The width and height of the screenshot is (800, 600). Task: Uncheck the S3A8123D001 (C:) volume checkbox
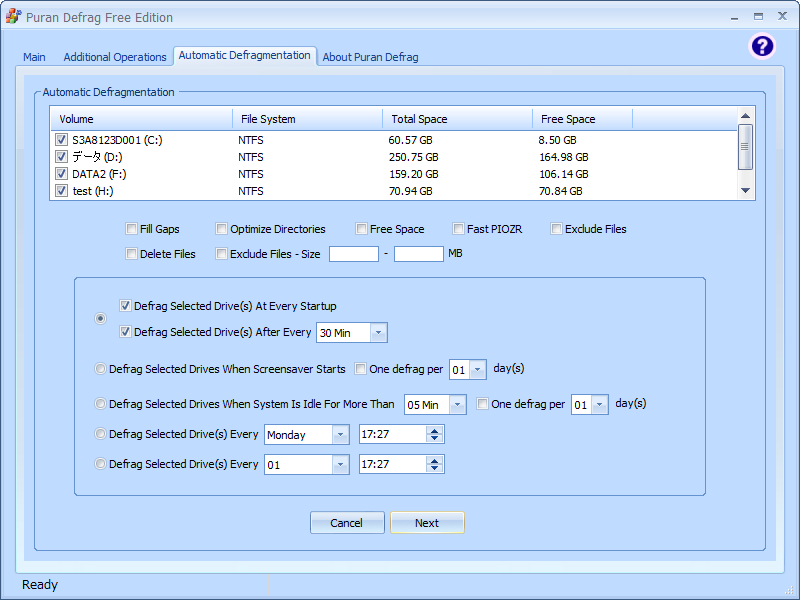pyautogui.click(x=61, y=139)
